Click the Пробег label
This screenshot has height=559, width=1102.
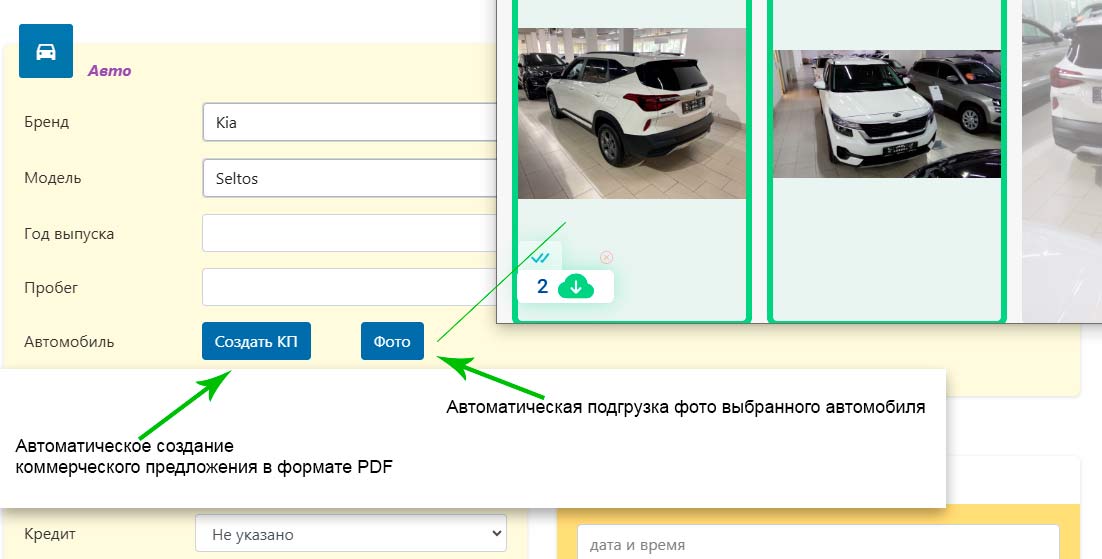(51, 288)
